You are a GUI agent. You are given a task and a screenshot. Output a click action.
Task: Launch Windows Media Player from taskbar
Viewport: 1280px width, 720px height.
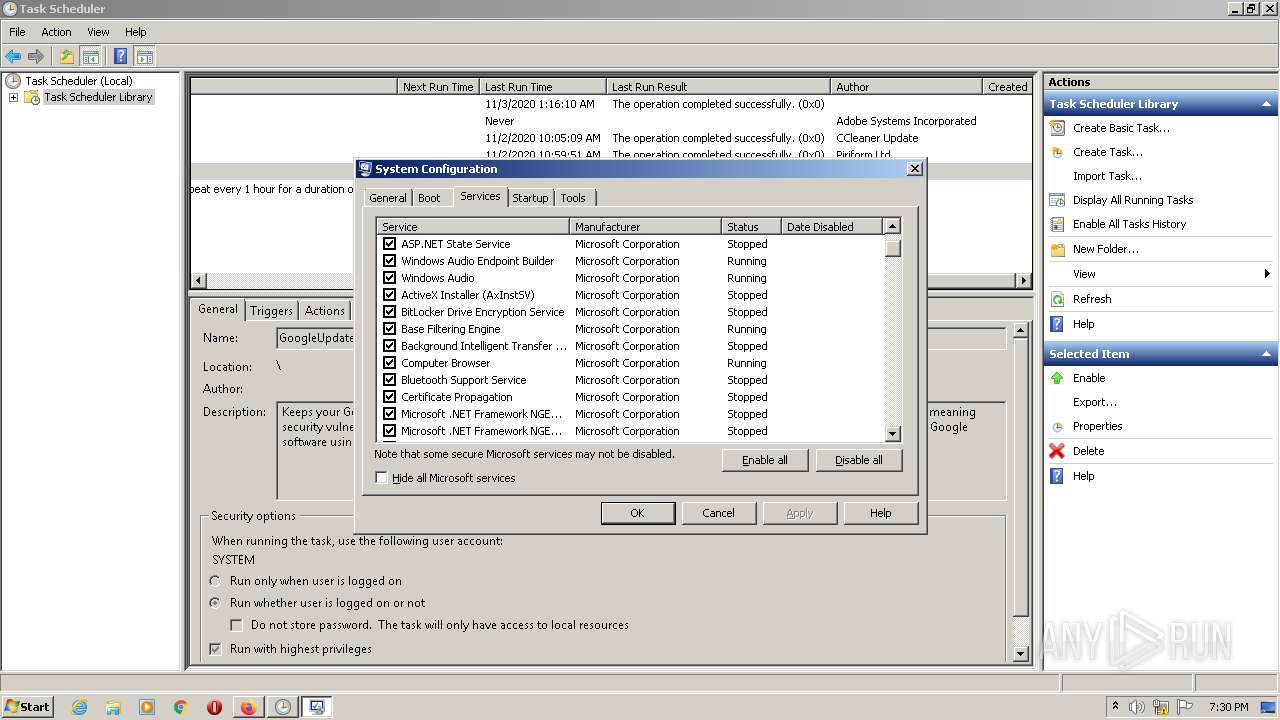coord(147,707)
